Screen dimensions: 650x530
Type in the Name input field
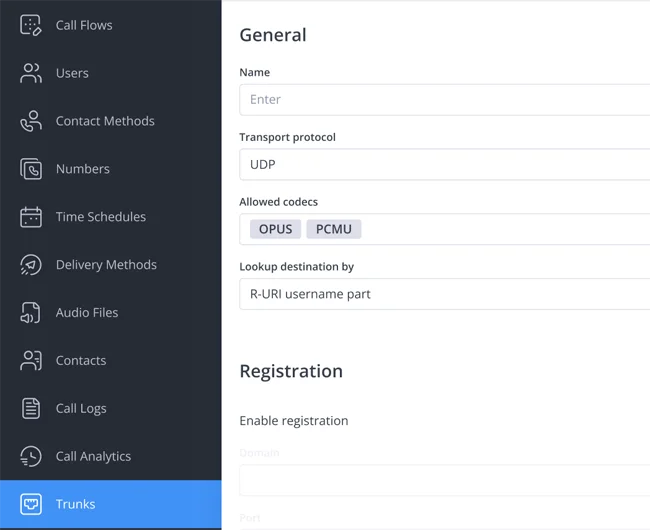444,100
